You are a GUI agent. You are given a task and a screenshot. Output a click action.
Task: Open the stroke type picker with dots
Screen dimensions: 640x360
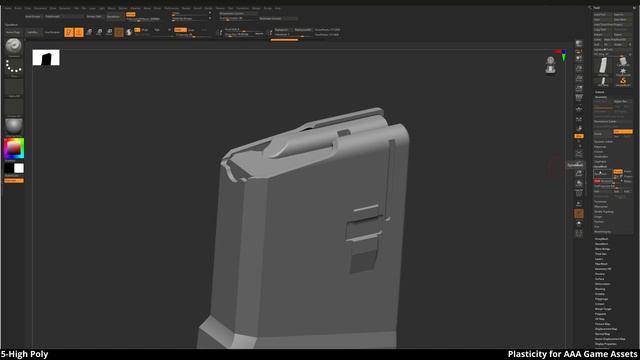(13, 66)
